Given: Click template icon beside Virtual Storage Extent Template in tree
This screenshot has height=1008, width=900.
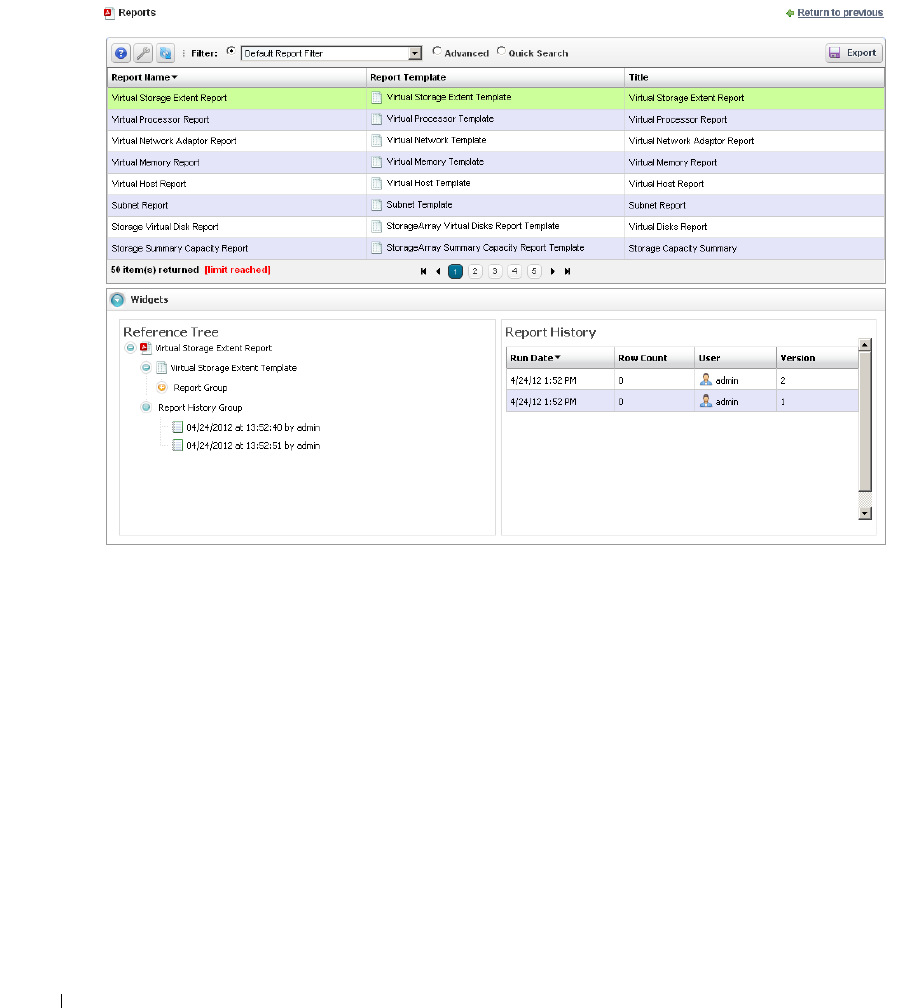Looking at the screenshot, I should (161, 368).
